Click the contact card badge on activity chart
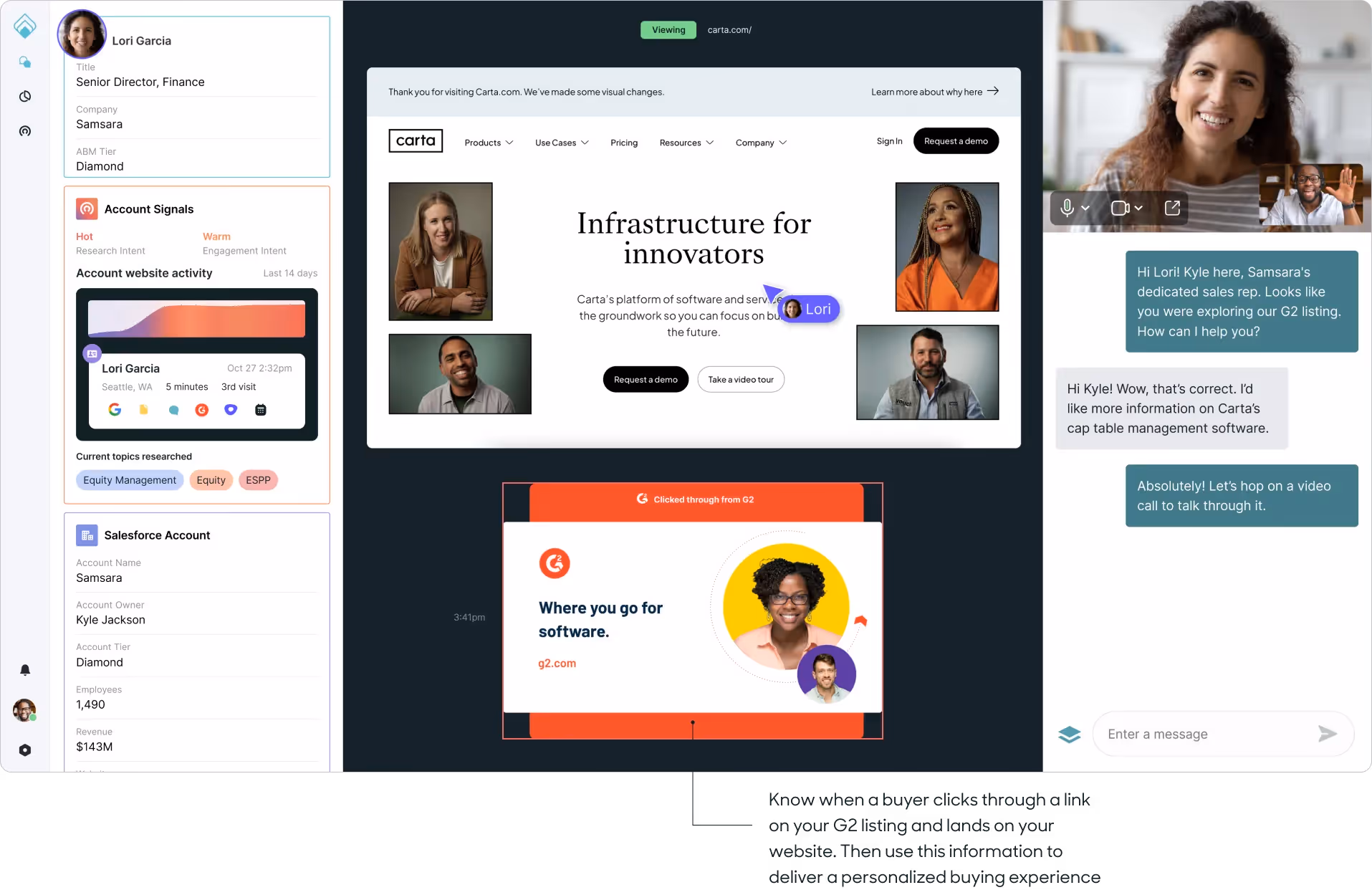Screen dimensions: 1372x890 tap(92, 353)
